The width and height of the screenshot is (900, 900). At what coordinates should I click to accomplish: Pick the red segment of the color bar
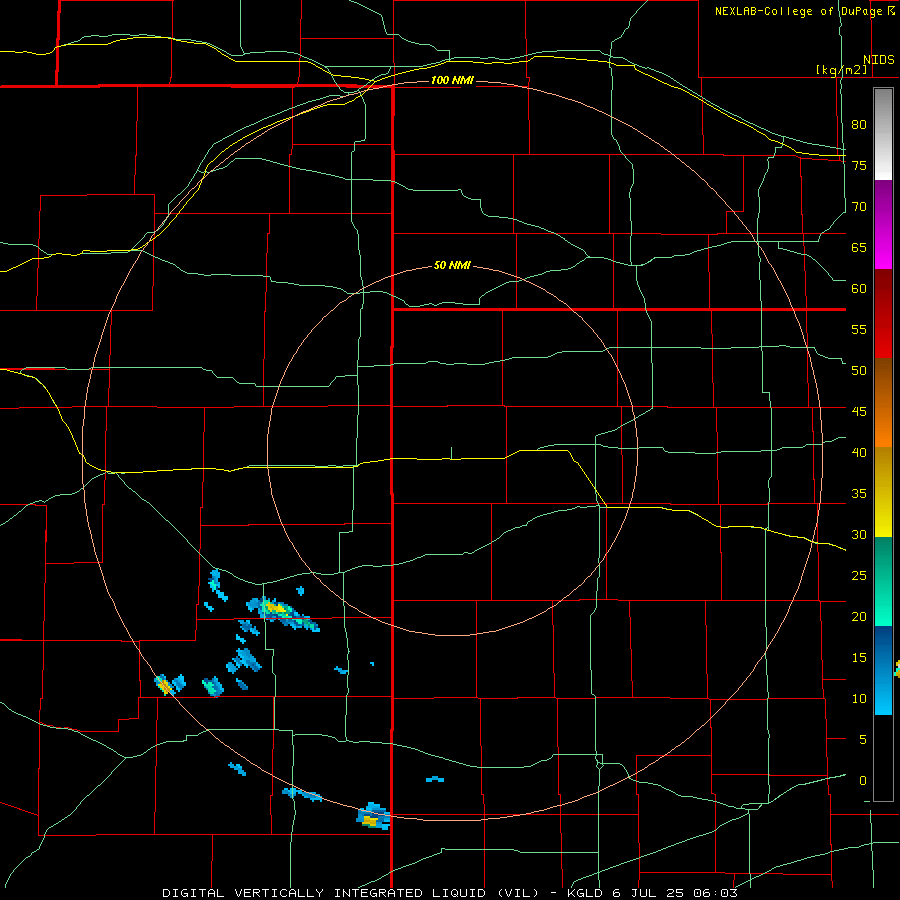click(883, 314)
